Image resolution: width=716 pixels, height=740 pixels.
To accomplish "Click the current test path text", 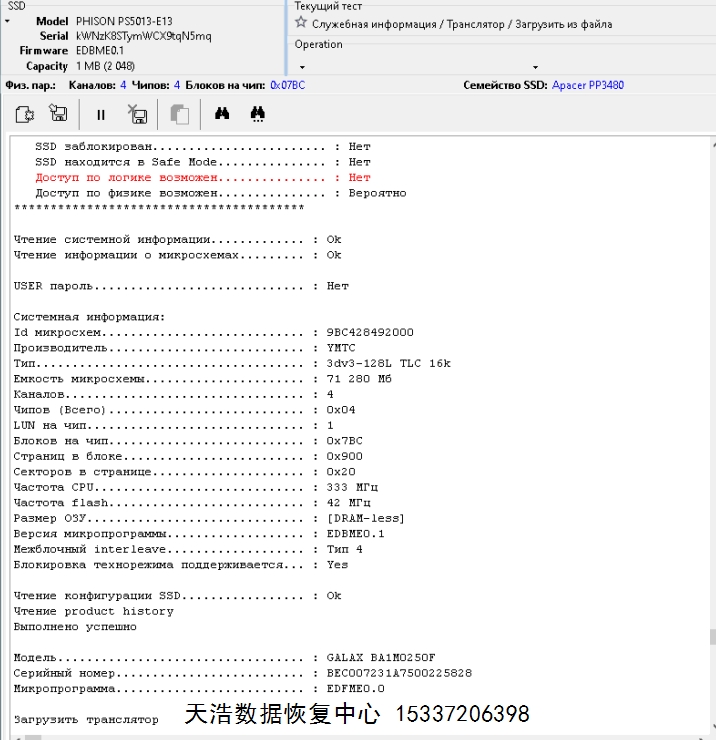I will click(462, 23).
